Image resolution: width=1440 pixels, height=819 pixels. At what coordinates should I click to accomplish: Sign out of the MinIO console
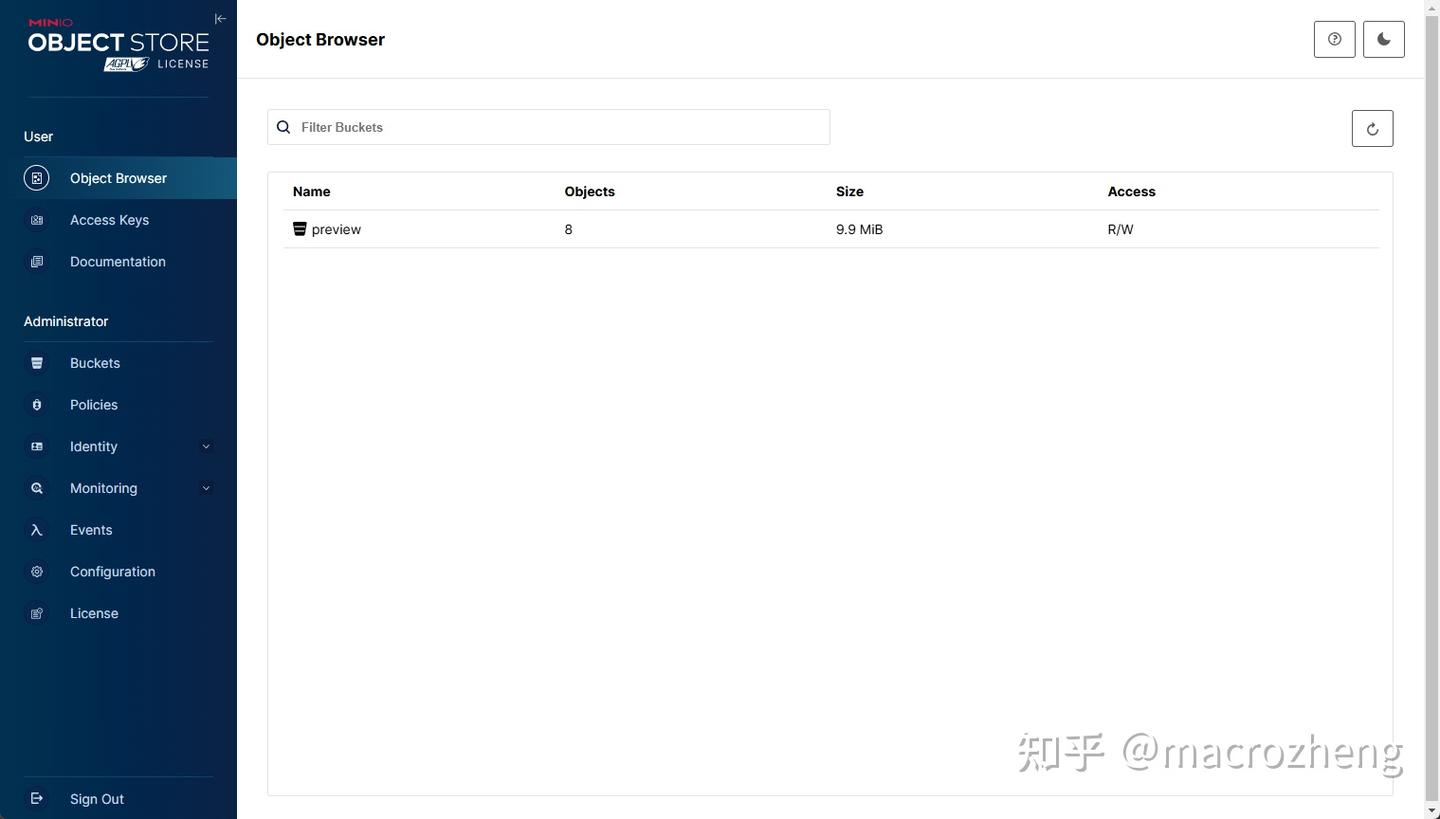[x=96, y=798]
